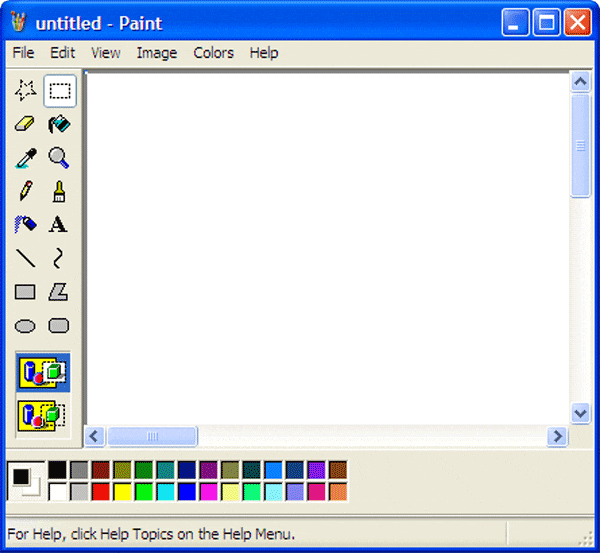Screen dimensions: 600x553
Task: Expand the View menu
Action: (x=105, y=53)
